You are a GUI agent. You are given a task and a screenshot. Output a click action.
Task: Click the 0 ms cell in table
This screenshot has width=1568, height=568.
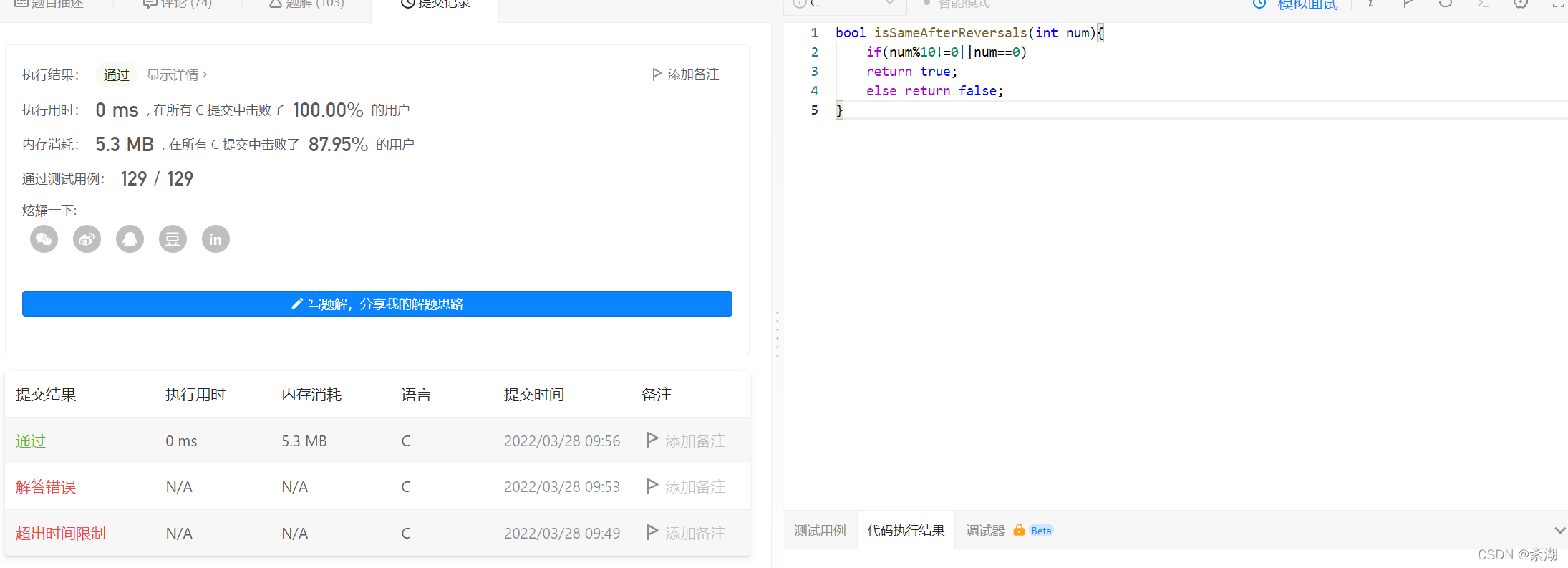tap(181, 441)
